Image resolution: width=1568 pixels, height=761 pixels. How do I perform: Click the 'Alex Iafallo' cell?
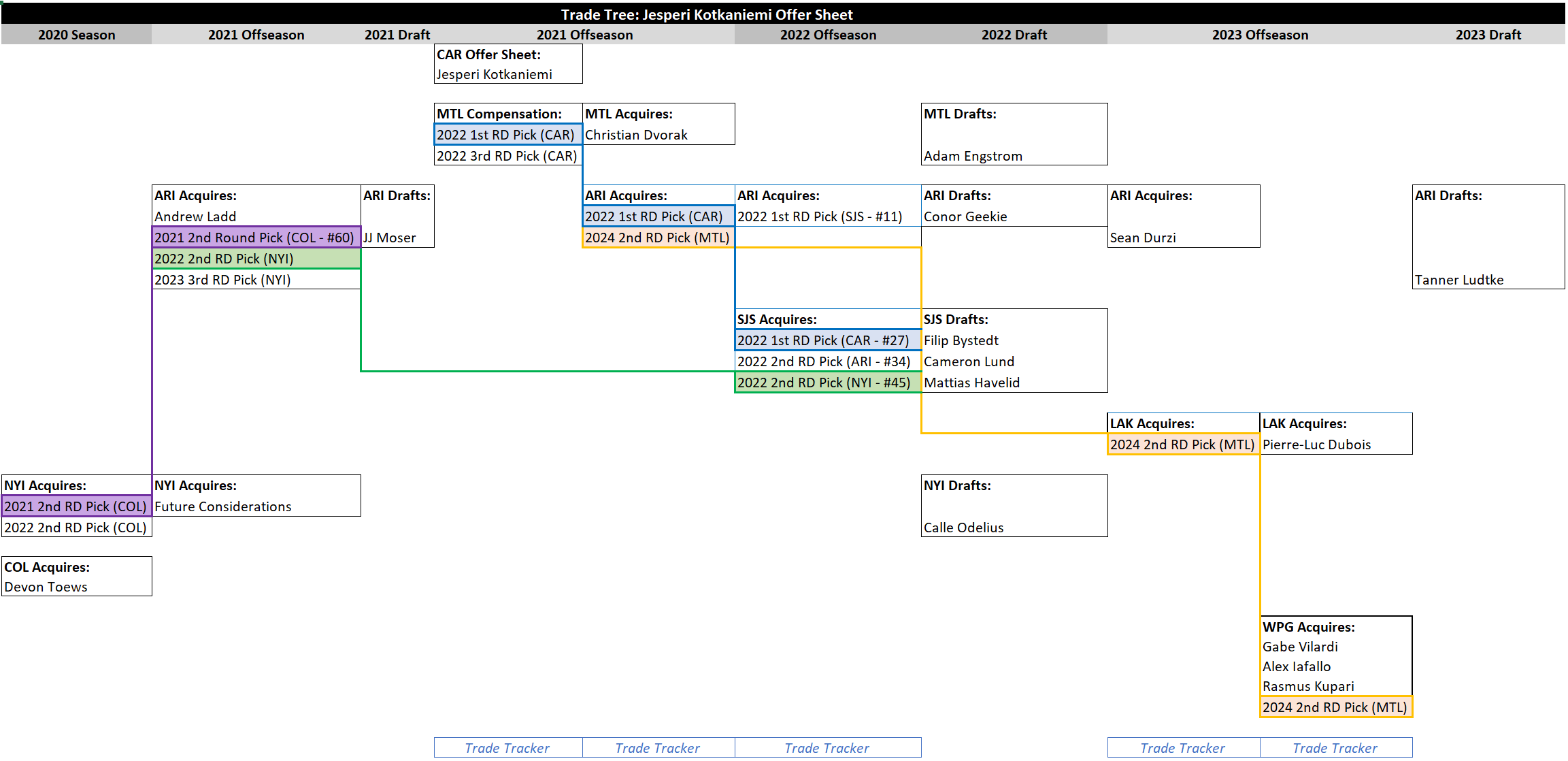point(1336,666)
